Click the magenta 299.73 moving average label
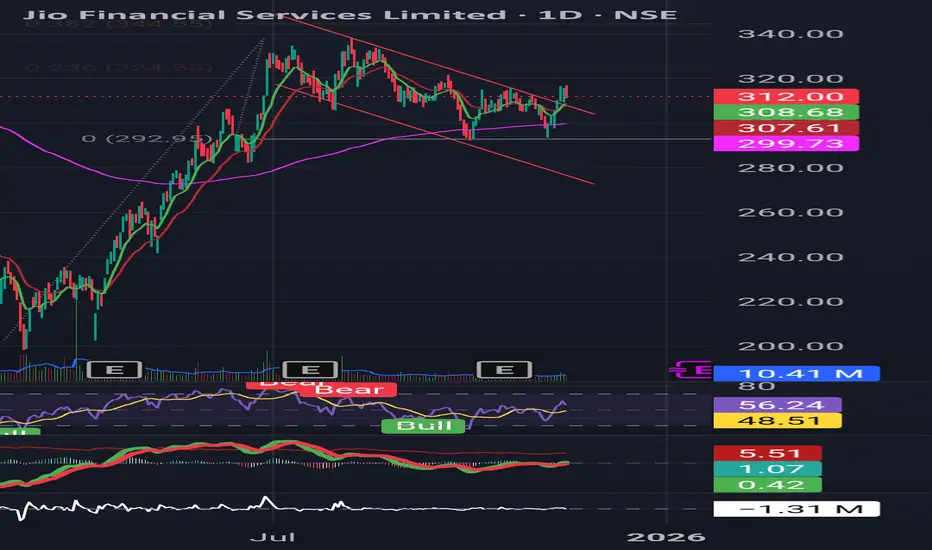 (x=786, y=143)
